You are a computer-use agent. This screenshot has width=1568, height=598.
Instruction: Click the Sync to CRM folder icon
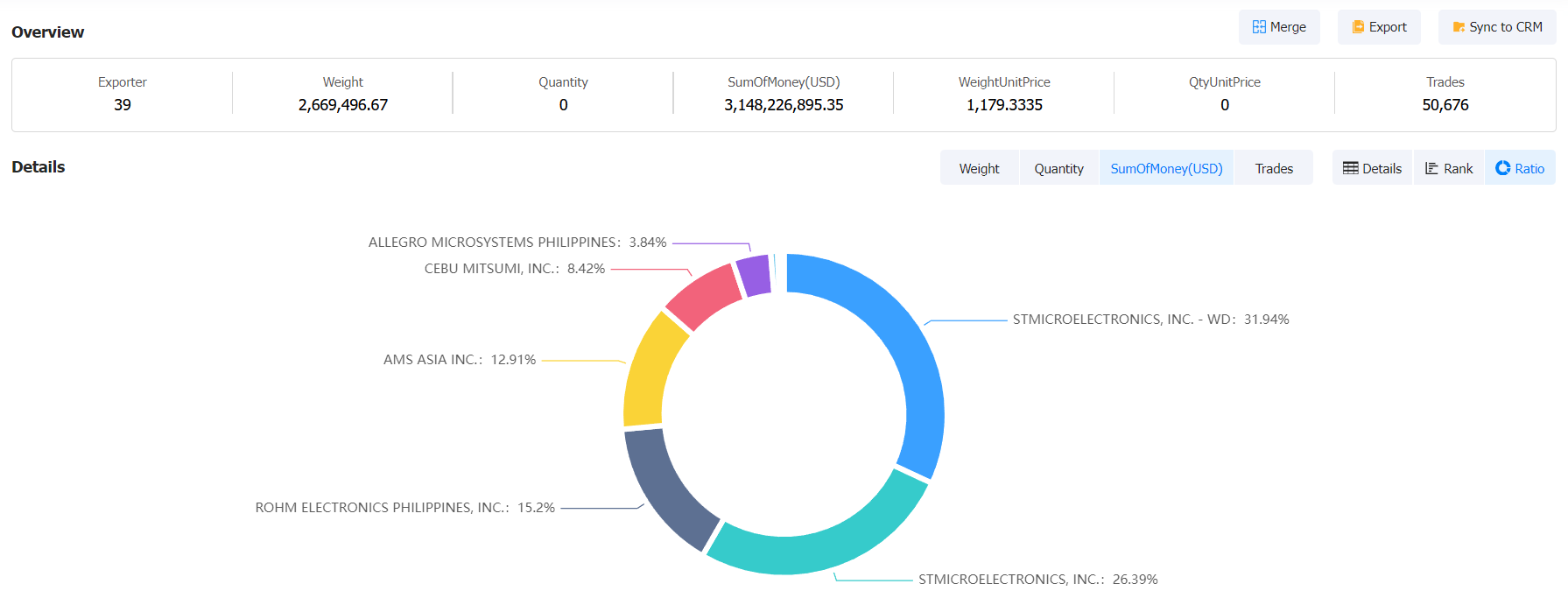click(x=1459, y=27)
